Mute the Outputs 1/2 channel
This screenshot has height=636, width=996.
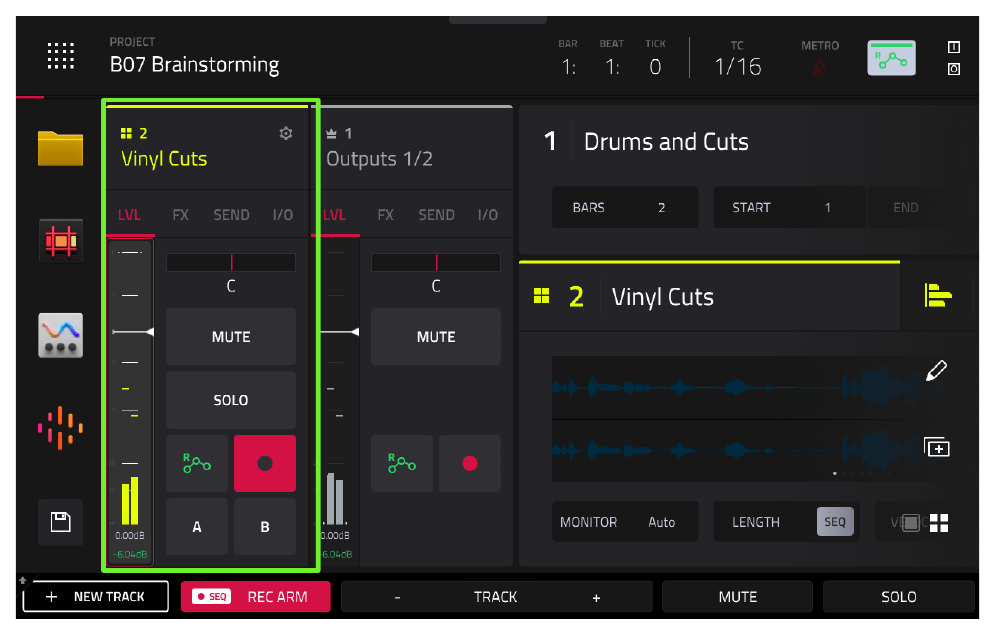click(x=436, y=337)
